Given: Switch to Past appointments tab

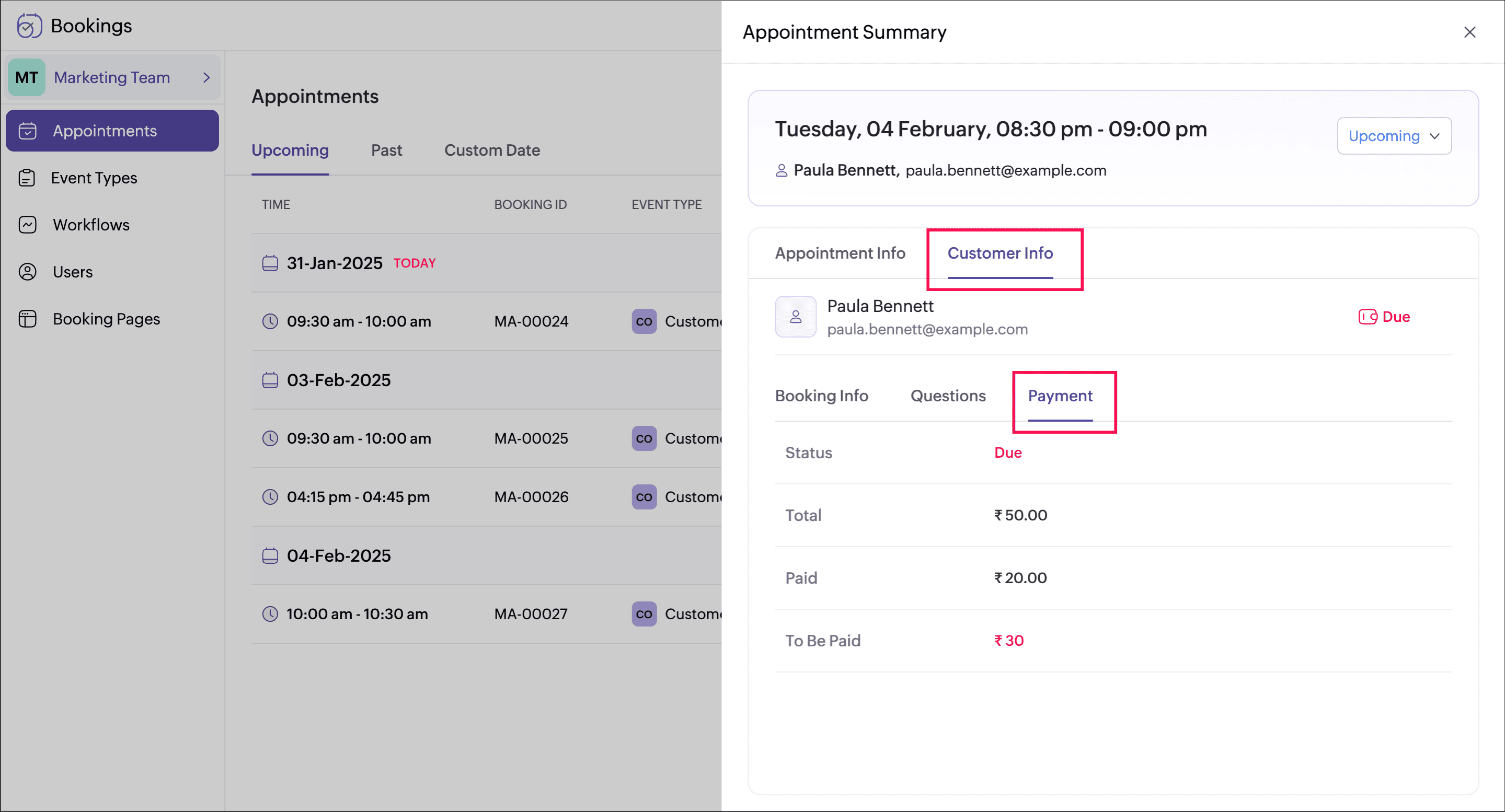Looking at the screenshot, I should point(386,150).
